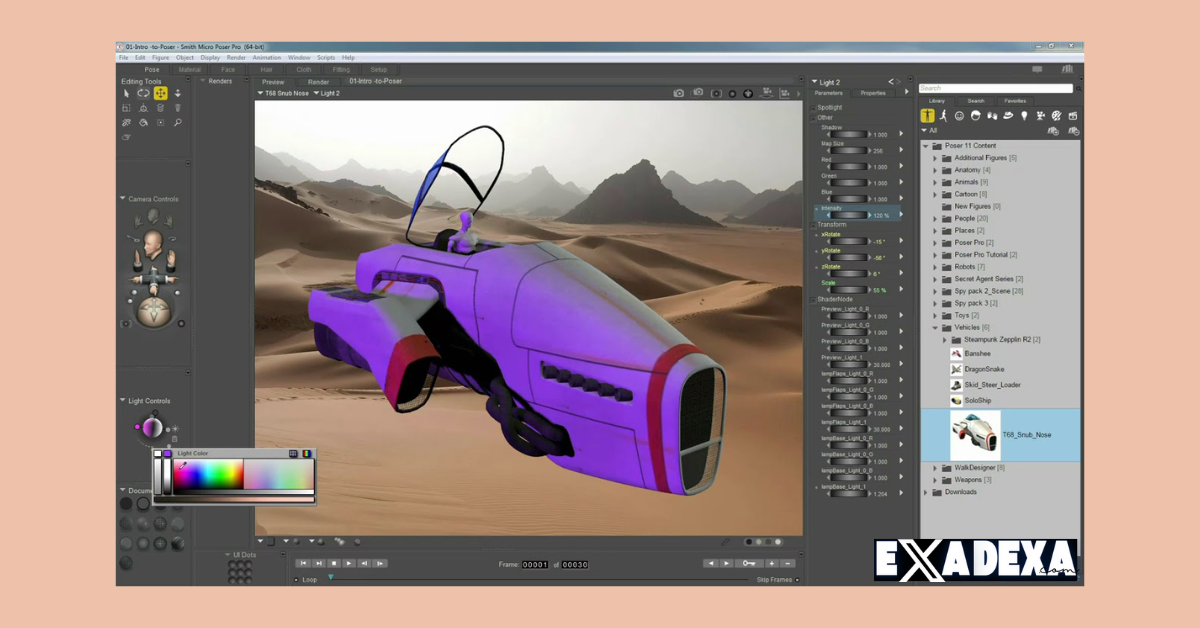1200x628 pixels.
Task: Collapse the Camera Controls section
Action: point(122,199)
